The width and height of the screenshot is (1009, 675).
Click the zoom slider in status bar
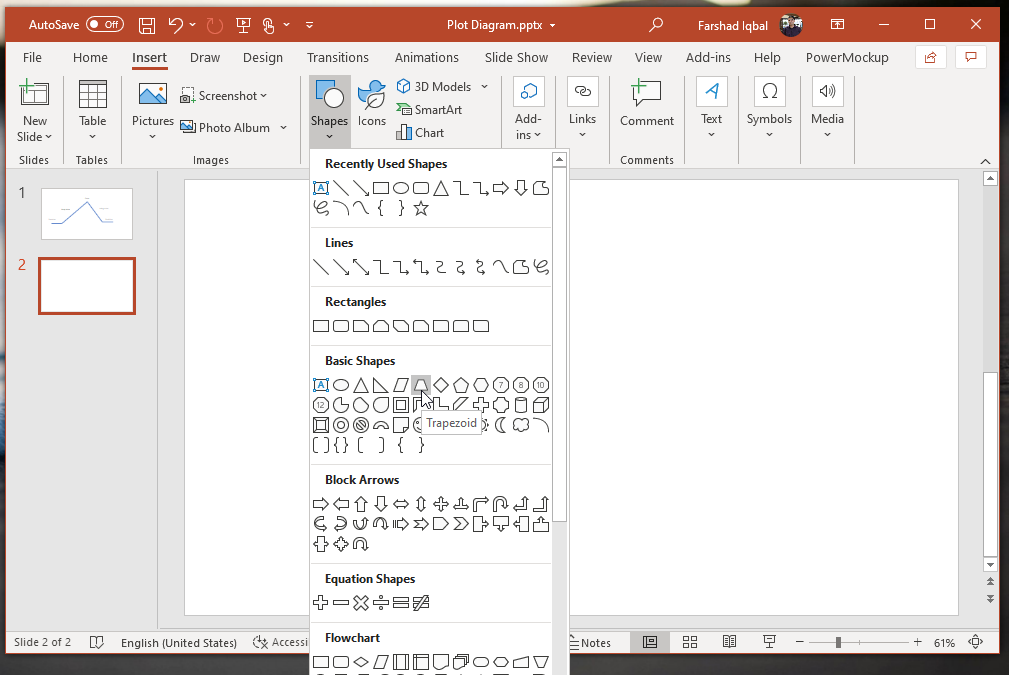pyautogui.click(x=839, y=642)
